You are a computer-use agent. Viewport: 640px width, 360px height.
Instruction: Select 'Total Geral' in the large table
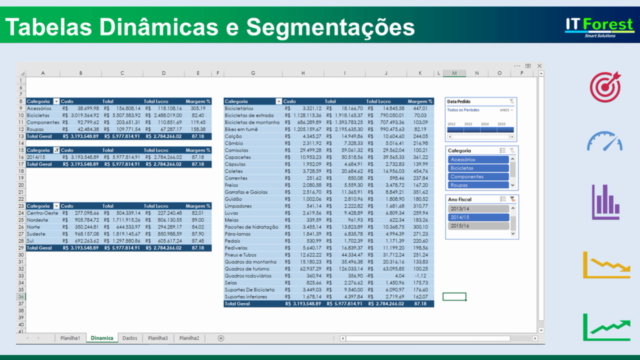(253, 304)
